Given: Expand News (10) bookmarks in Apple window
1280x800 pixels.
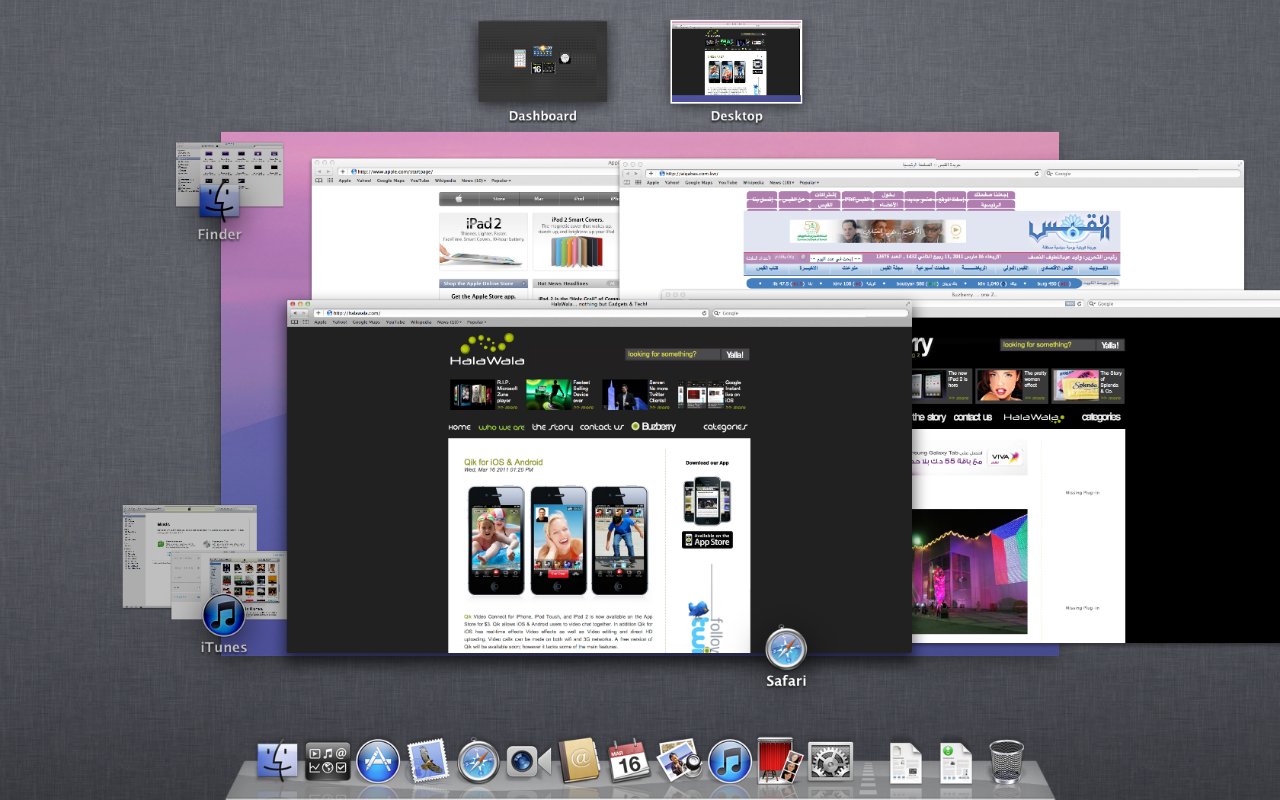Looking at the screenshot, I should pos(474,181).
